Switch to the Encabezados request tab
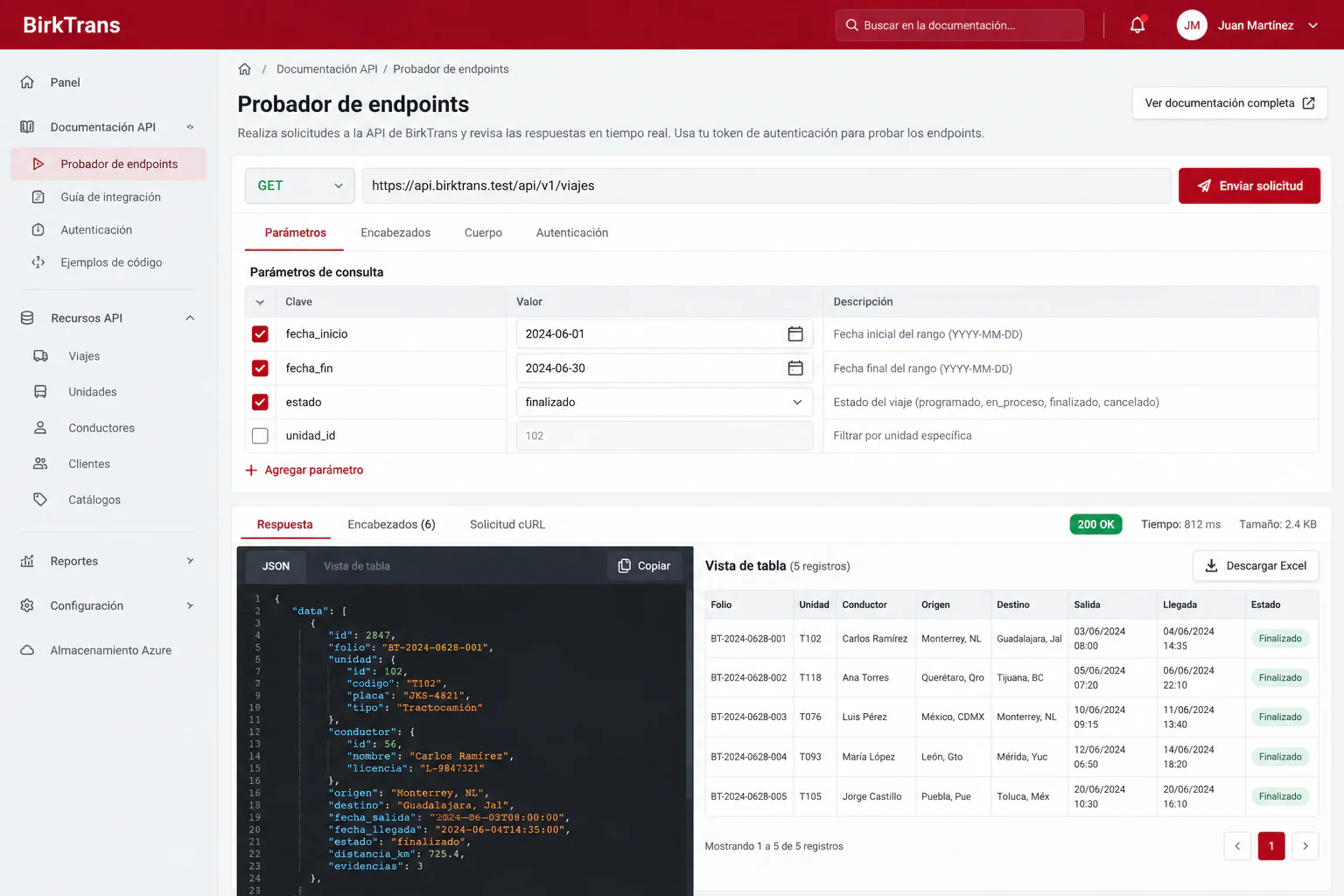Screen dimensions: 1344x896 point(395,233)
